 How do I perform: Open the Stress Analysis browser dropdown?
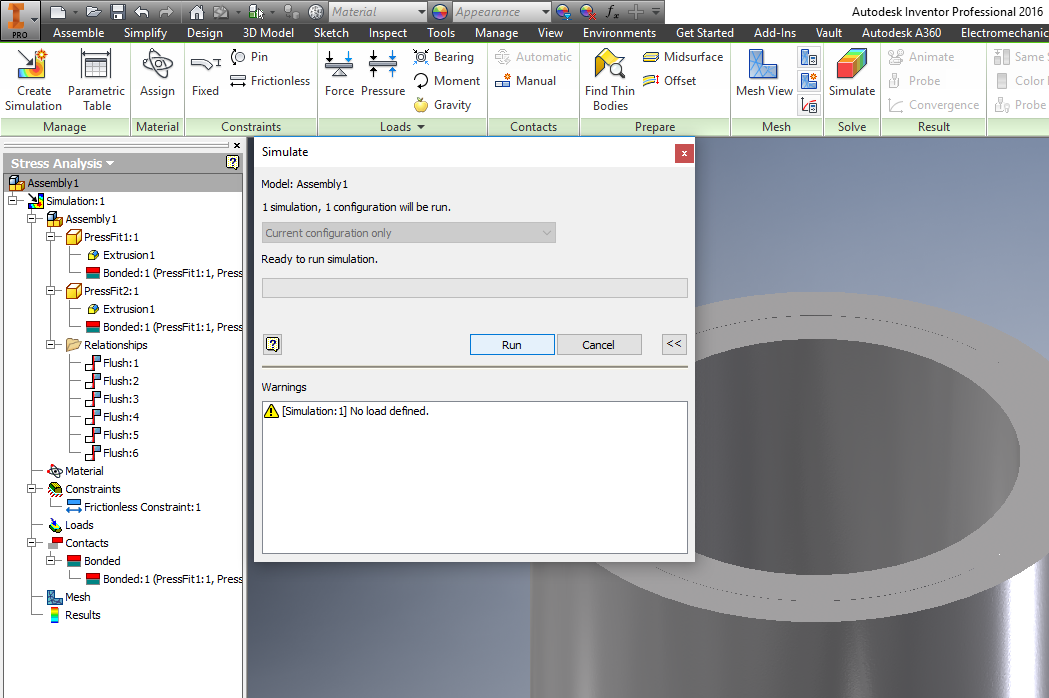110,163
